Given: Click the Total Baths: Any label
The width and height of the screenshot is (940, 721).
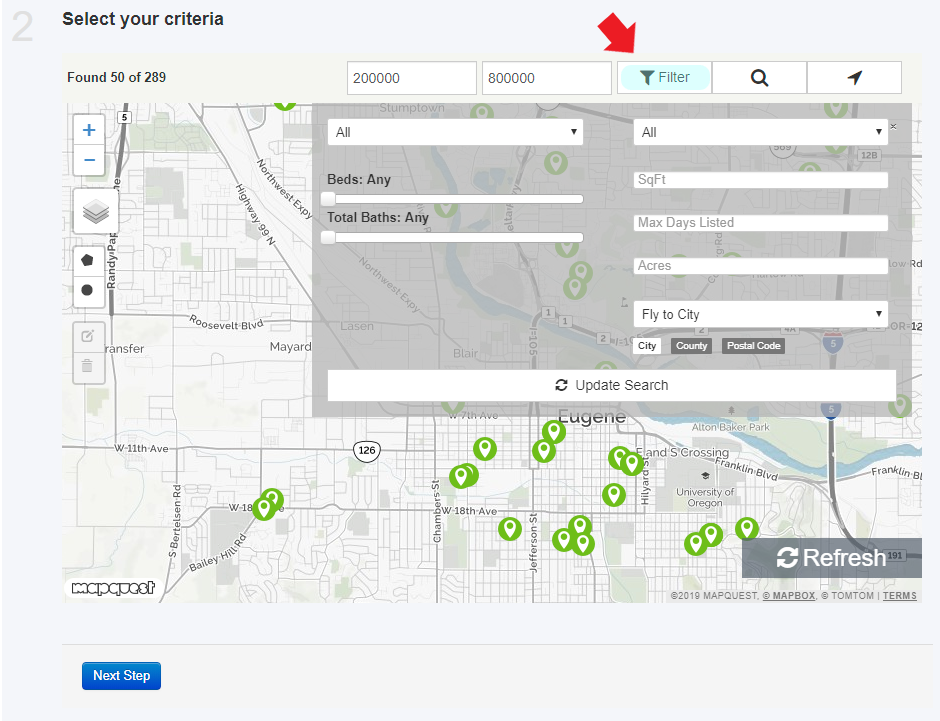Looking at the screenshot, I should coord(378,217).
